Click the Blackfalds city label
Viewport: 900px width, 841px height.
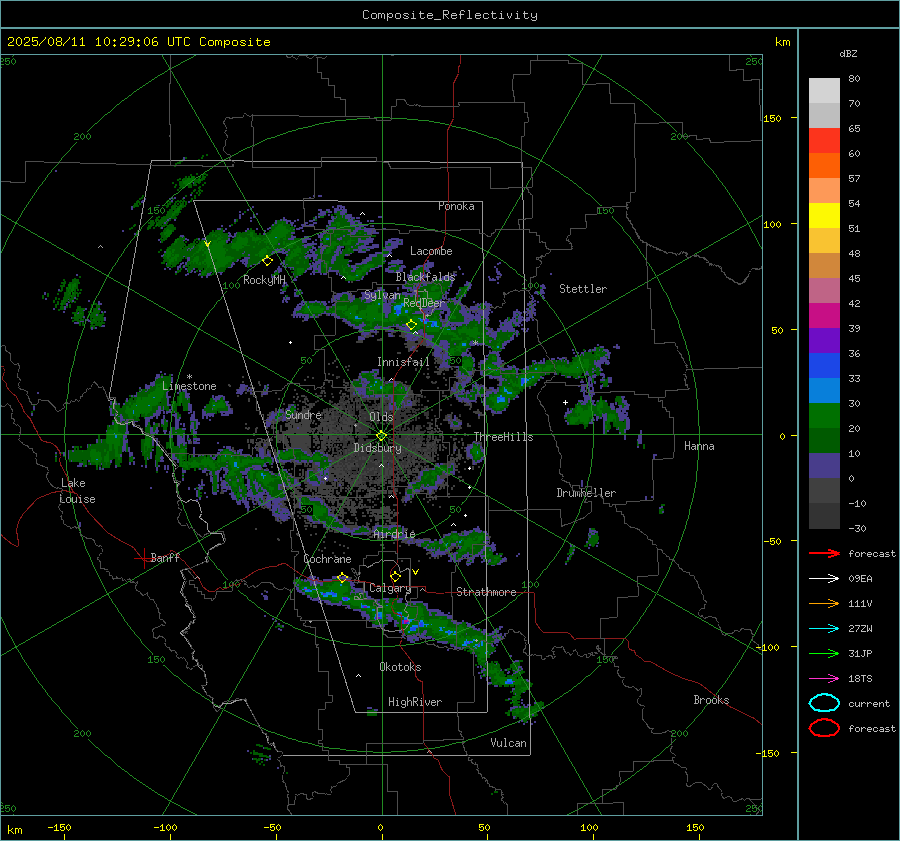(x=425, y=277)
